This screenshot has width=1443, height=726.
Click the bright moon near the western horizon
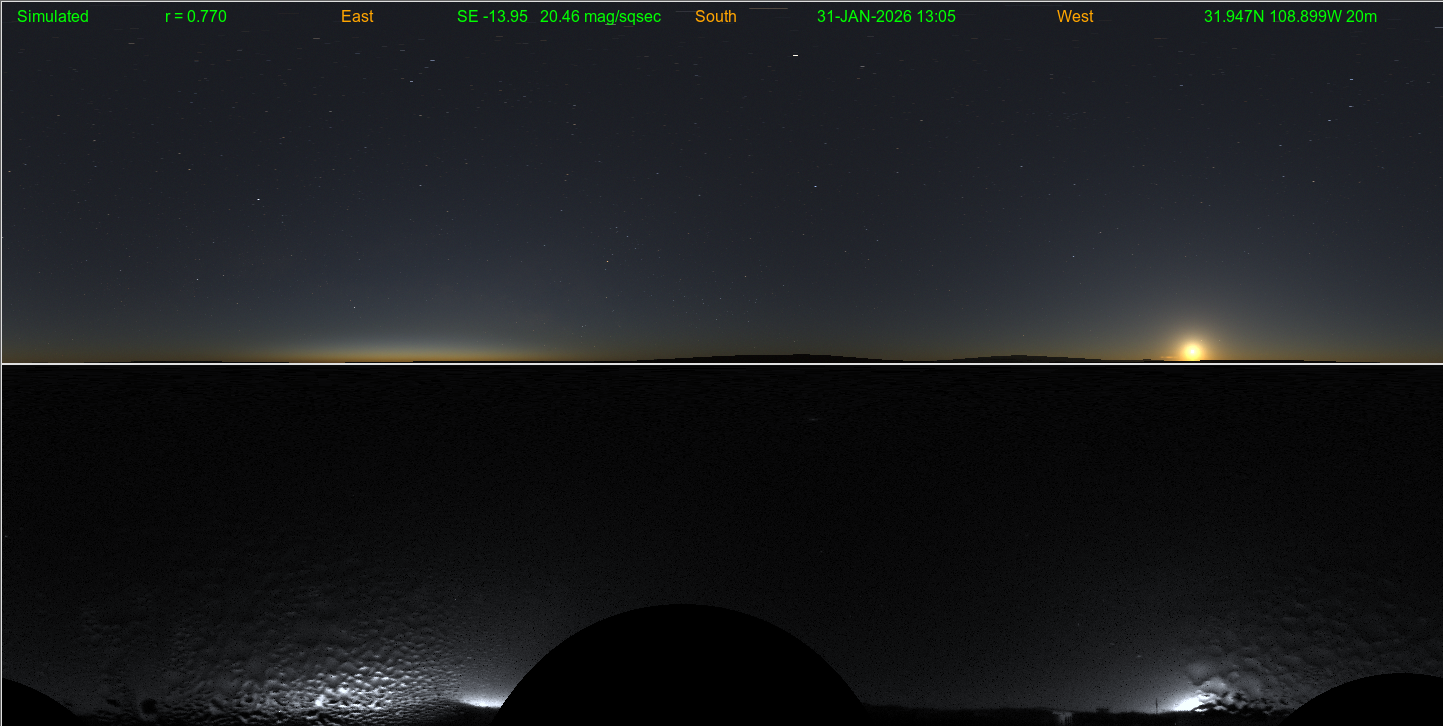[x=1191, y=351]
